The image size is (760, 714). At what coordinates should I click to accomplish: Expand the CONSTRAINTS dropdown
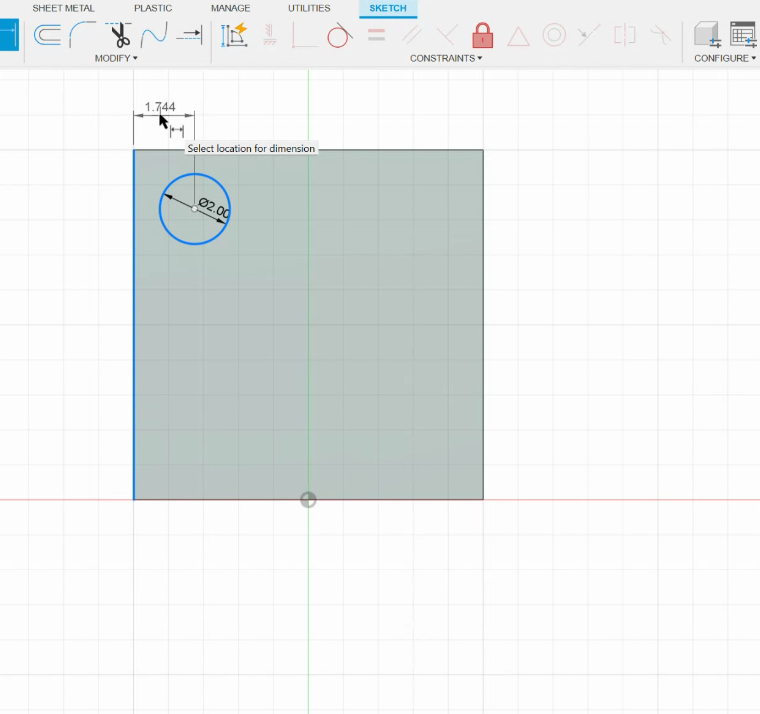click(x=446, y=58)
